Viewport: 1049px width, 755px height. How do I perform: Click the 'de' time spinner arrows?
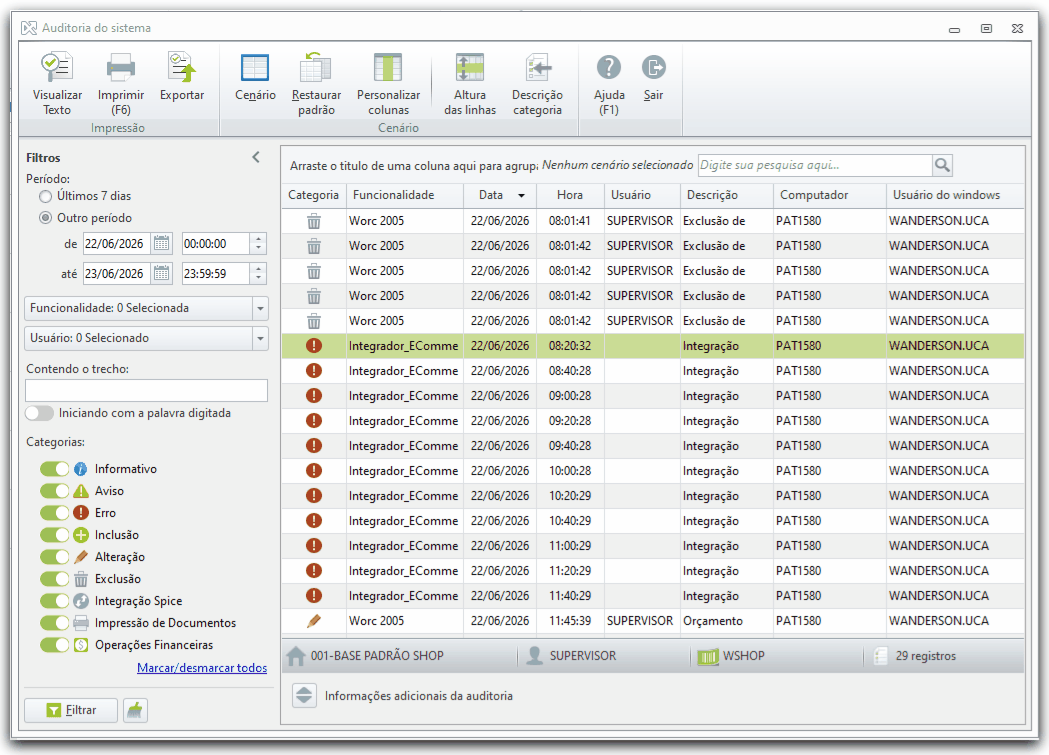[x=258, y=243]
